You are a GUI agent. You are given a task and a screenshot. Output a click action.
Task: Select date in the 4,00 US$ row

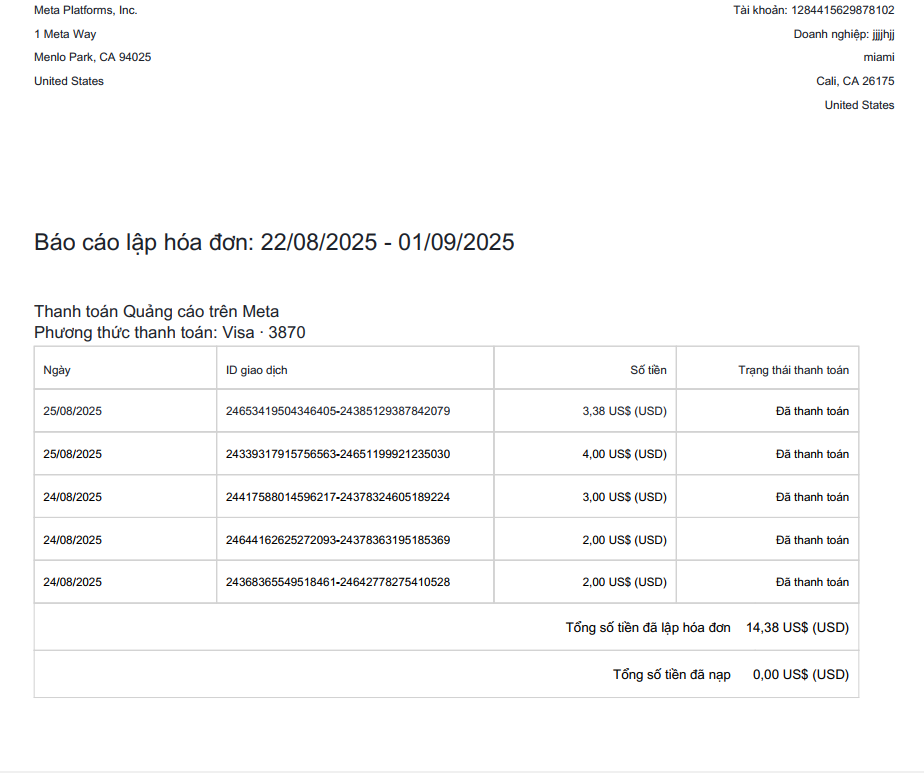tap(72, 454)
